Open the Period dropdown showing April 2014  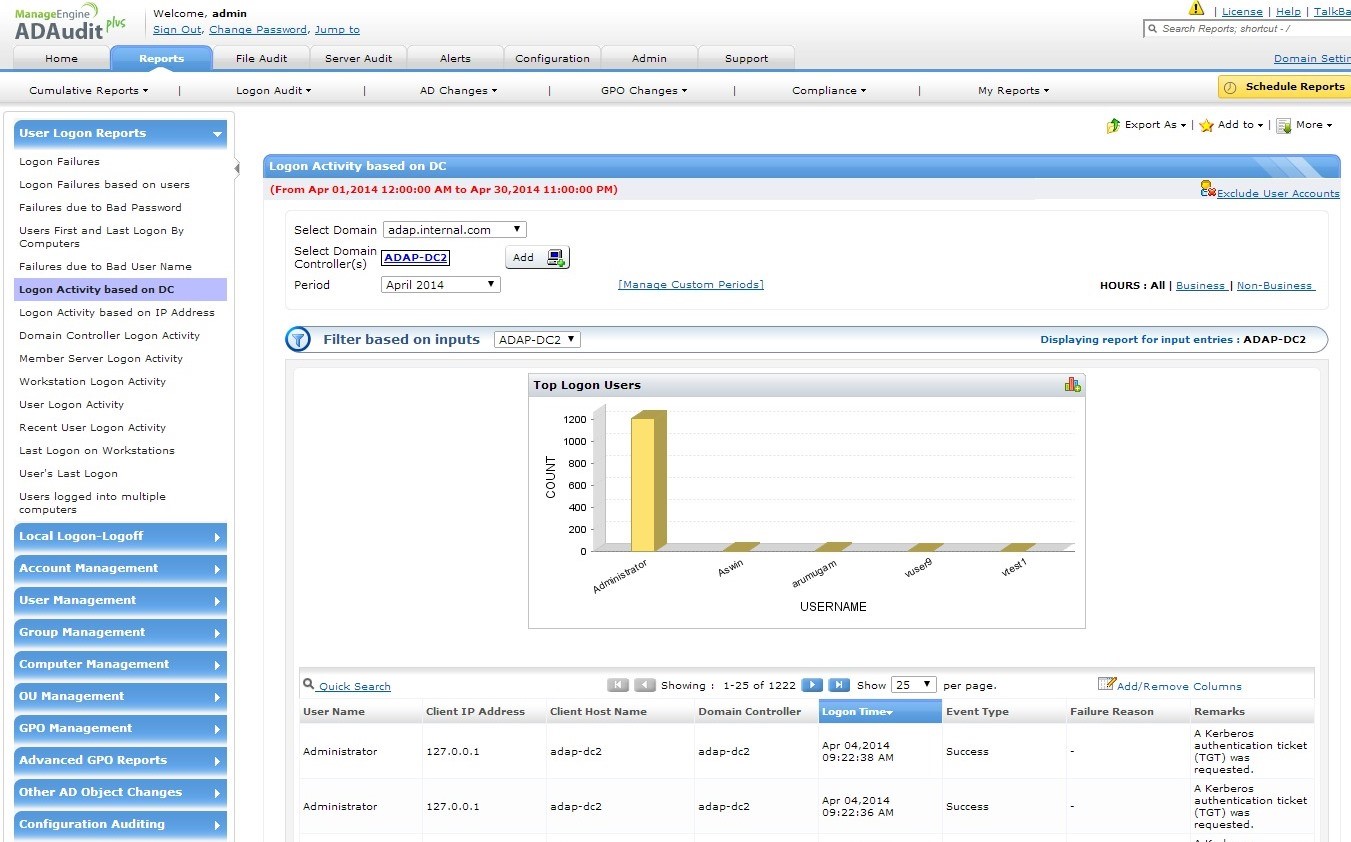tap(439, 284)
